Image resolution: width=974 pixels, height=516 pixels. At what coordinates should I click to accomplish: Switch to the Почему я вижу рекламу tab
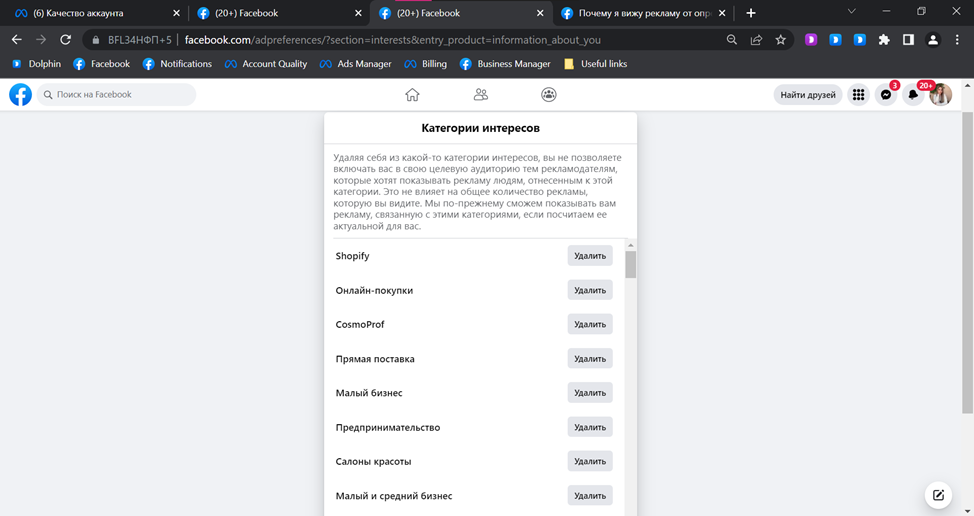point(643,13)
